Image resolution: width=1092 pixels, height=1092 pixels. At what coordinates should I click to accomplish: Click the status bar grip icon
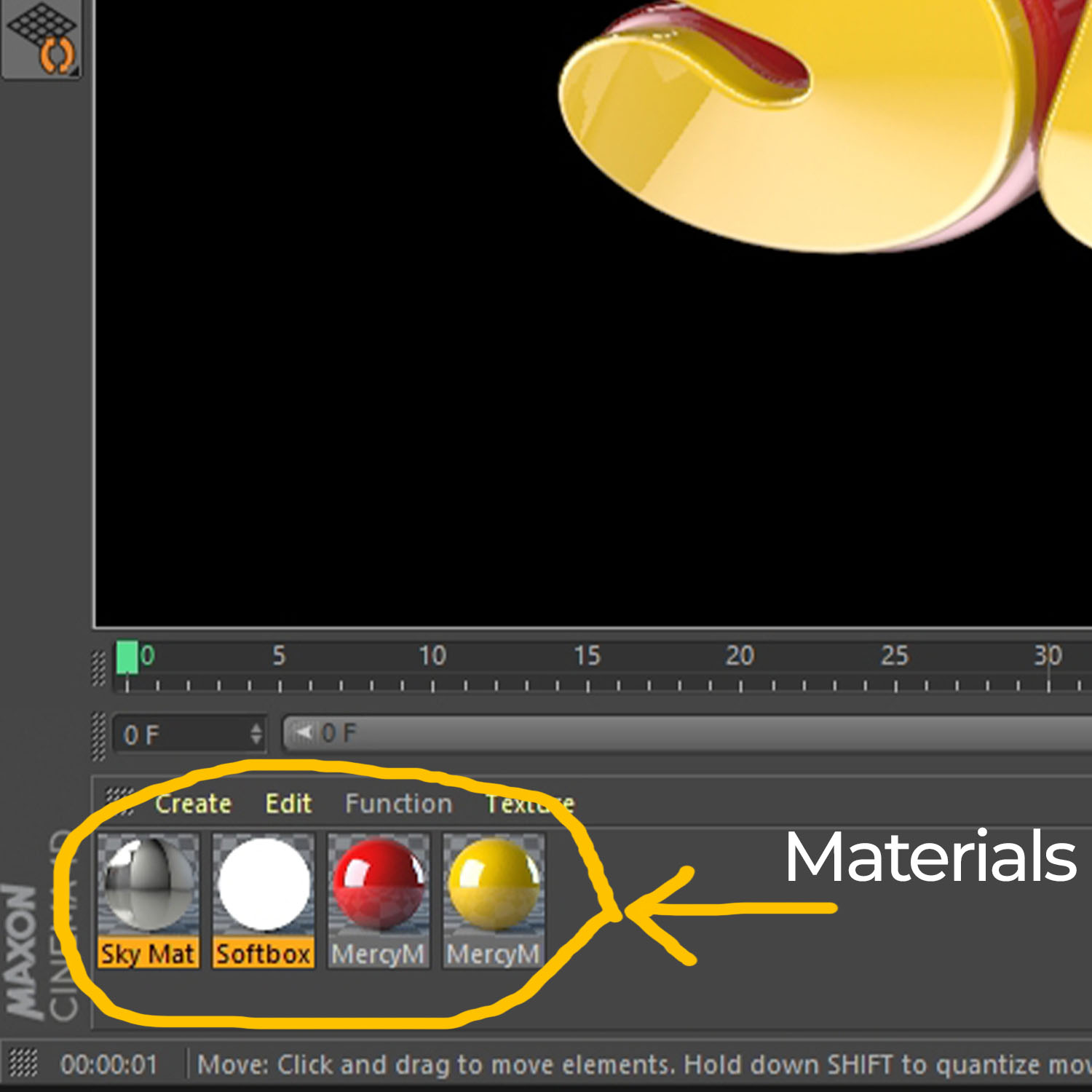[x=23, y=1064]
